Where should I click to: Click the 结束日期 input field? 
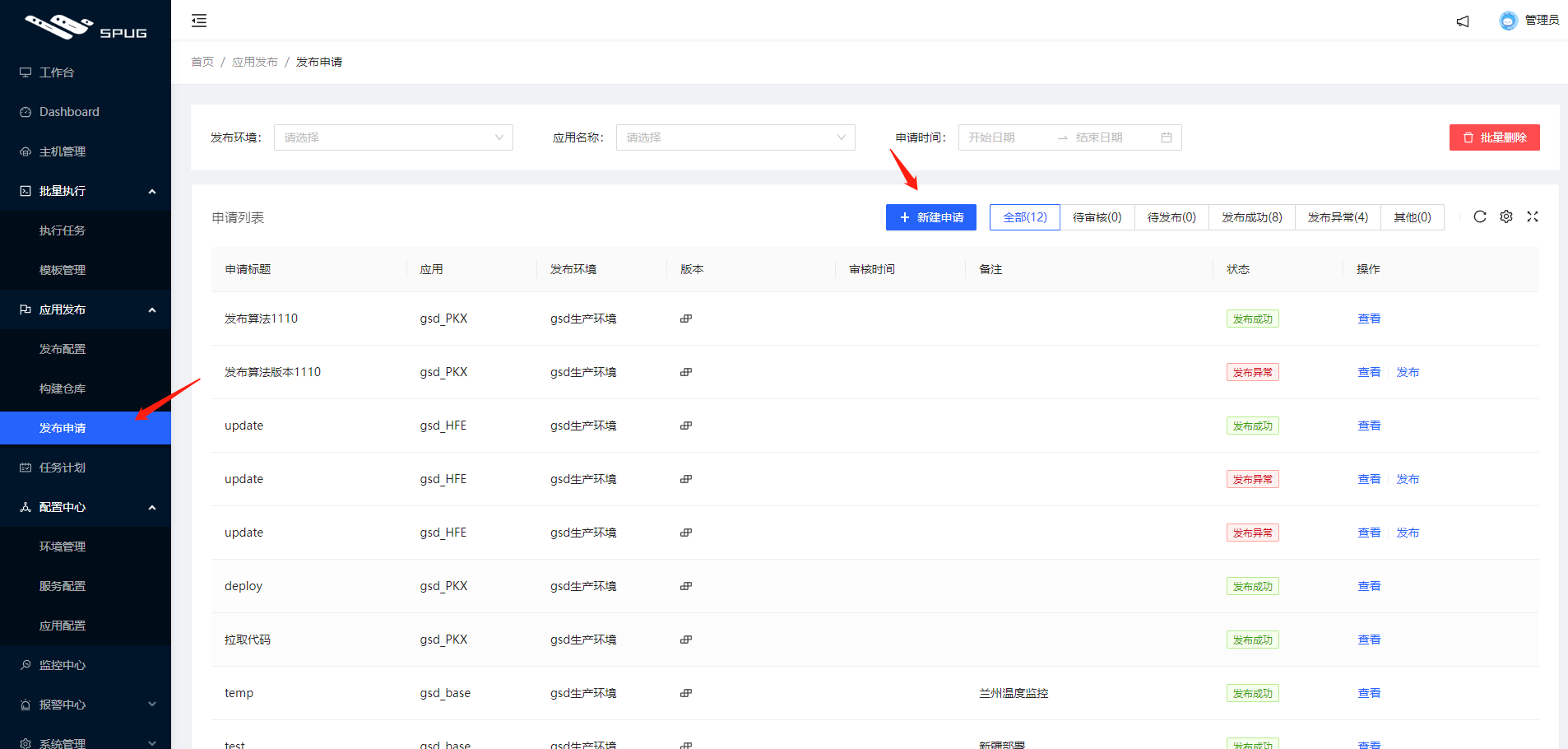pos(1114,137)
